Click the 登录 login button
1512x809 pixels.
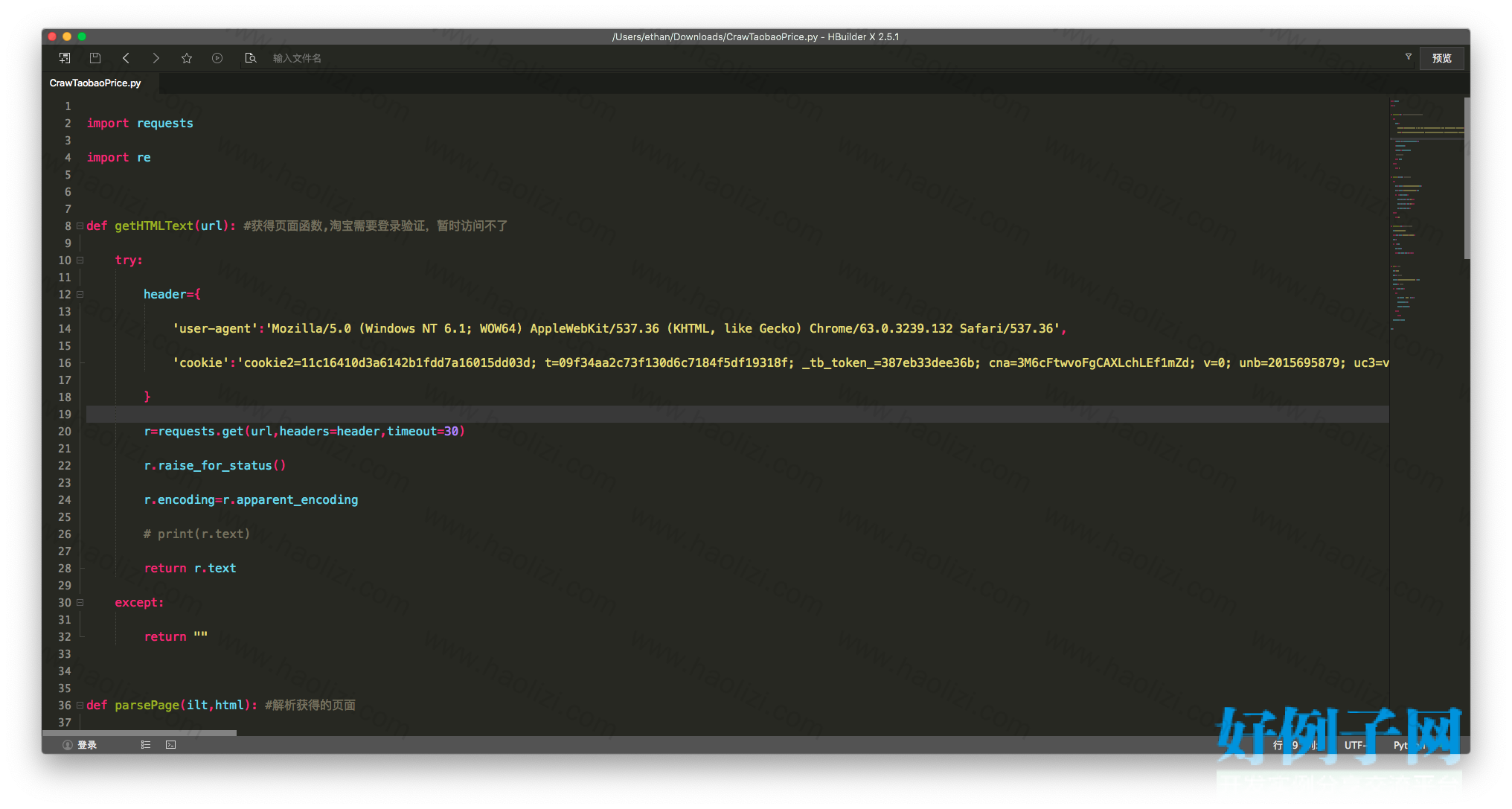coord(80,744)
